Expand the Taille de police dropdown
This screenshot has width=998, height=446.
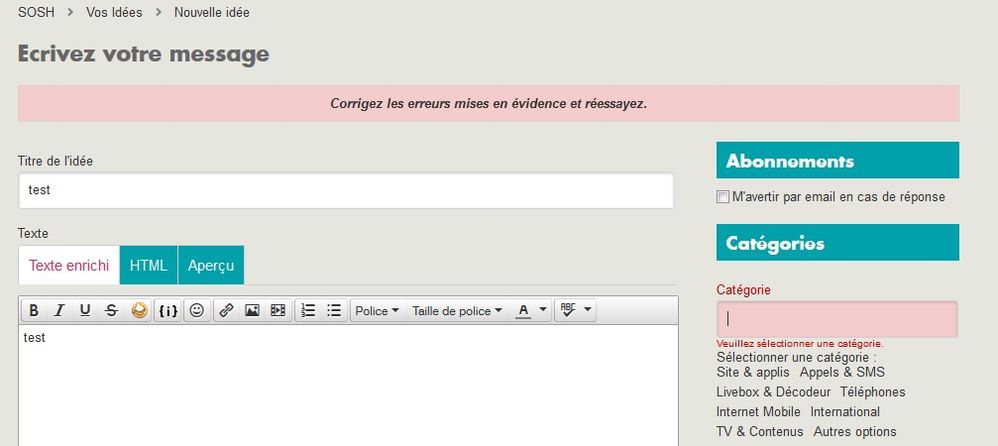click(457, 311)
